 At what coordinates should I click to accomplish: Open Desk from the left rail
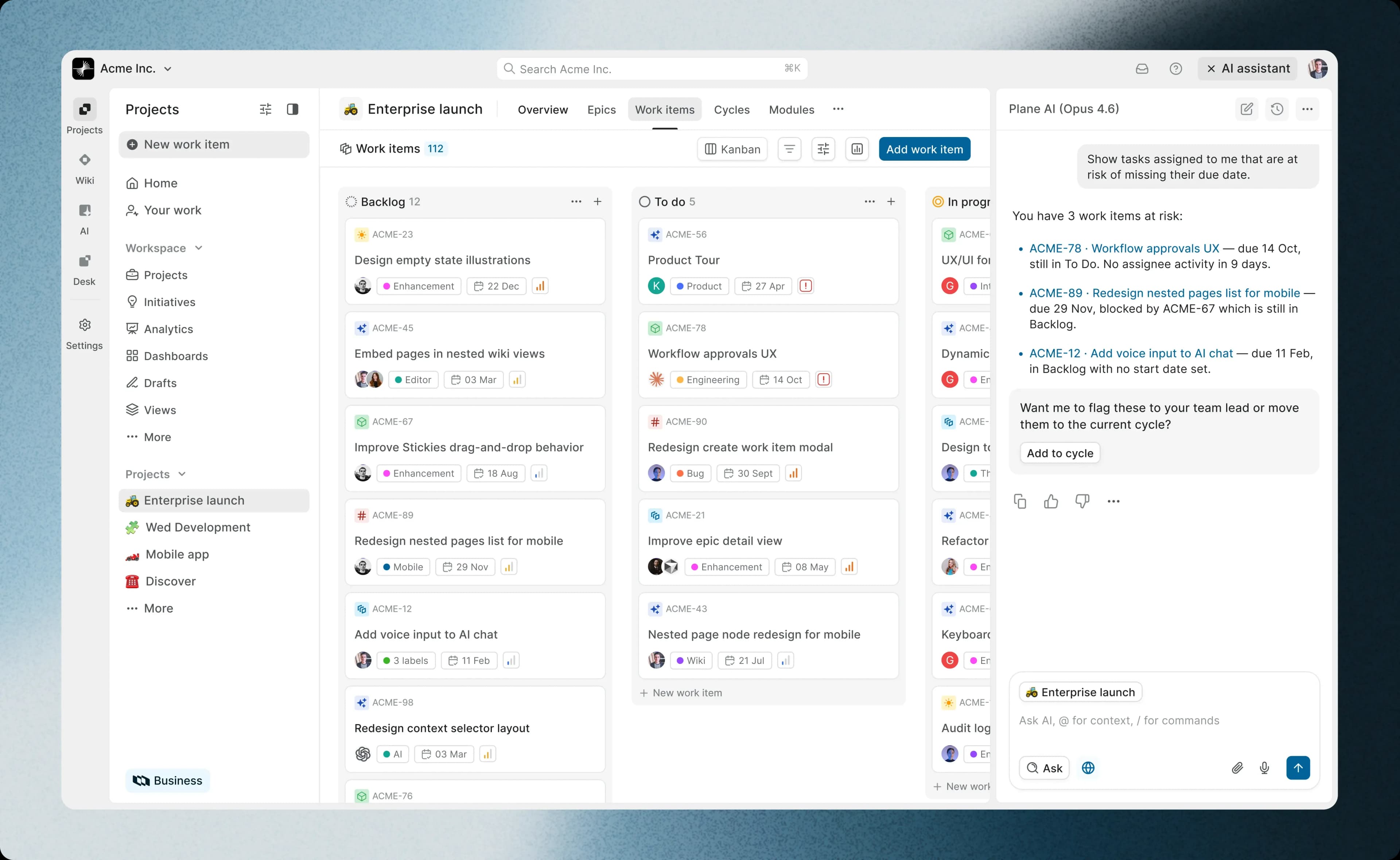coord(84,269)
